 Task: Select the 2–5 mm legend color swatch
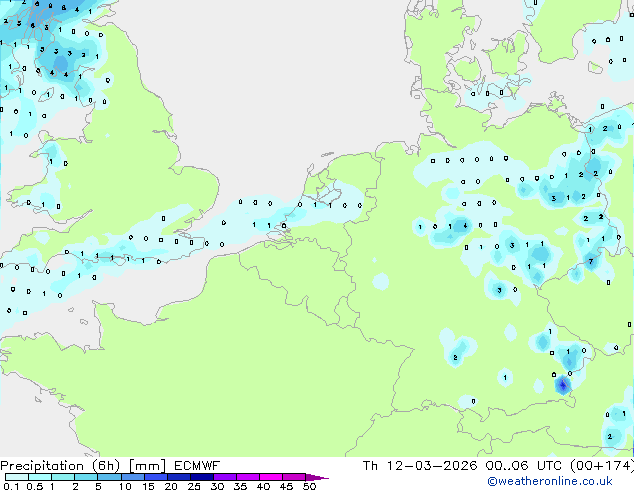[x=86, y=477]
